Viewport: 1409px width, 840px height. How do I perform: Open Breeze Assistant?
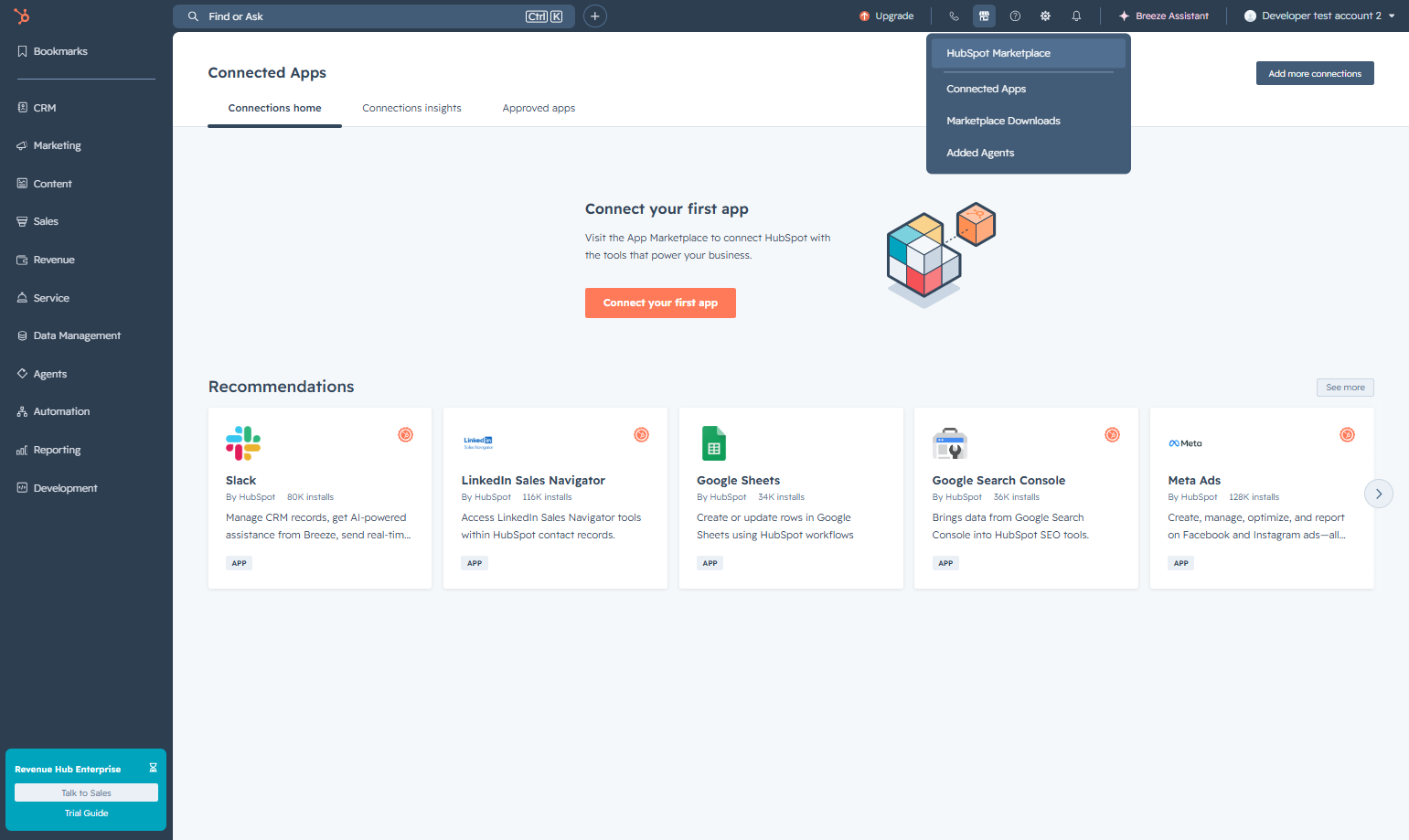coord(1163,16)
